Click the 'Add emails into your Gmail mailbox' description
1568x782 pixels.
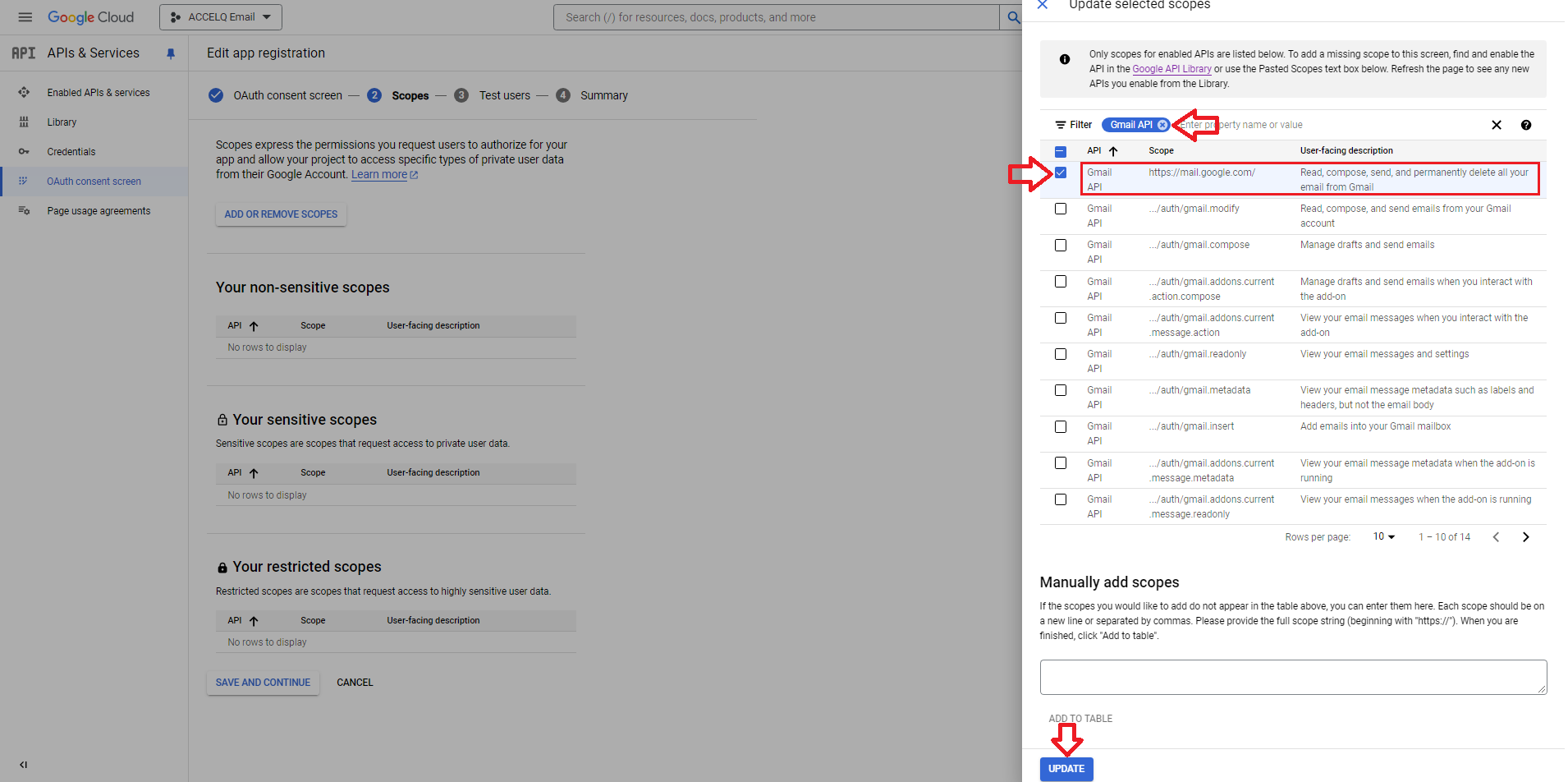click(1375, 426)
